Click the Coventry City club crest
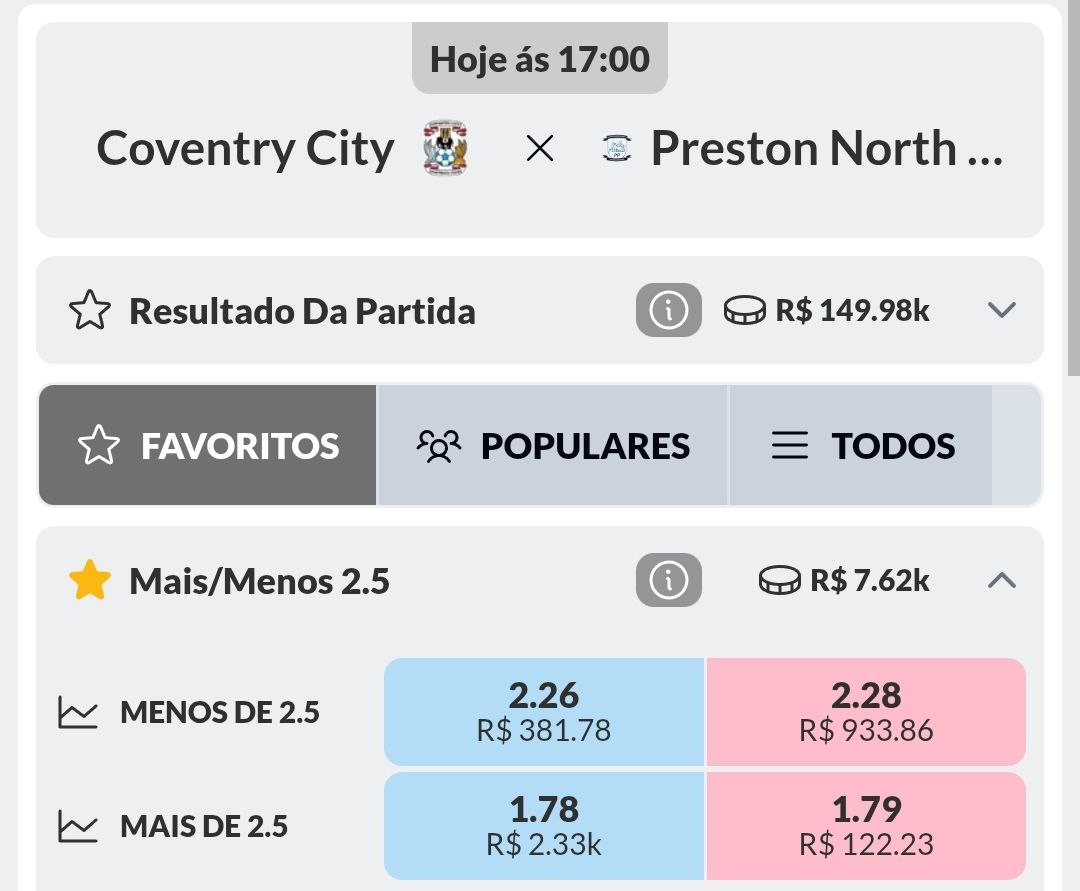Viewport: 1080px width, 891px height. (445, 149)
